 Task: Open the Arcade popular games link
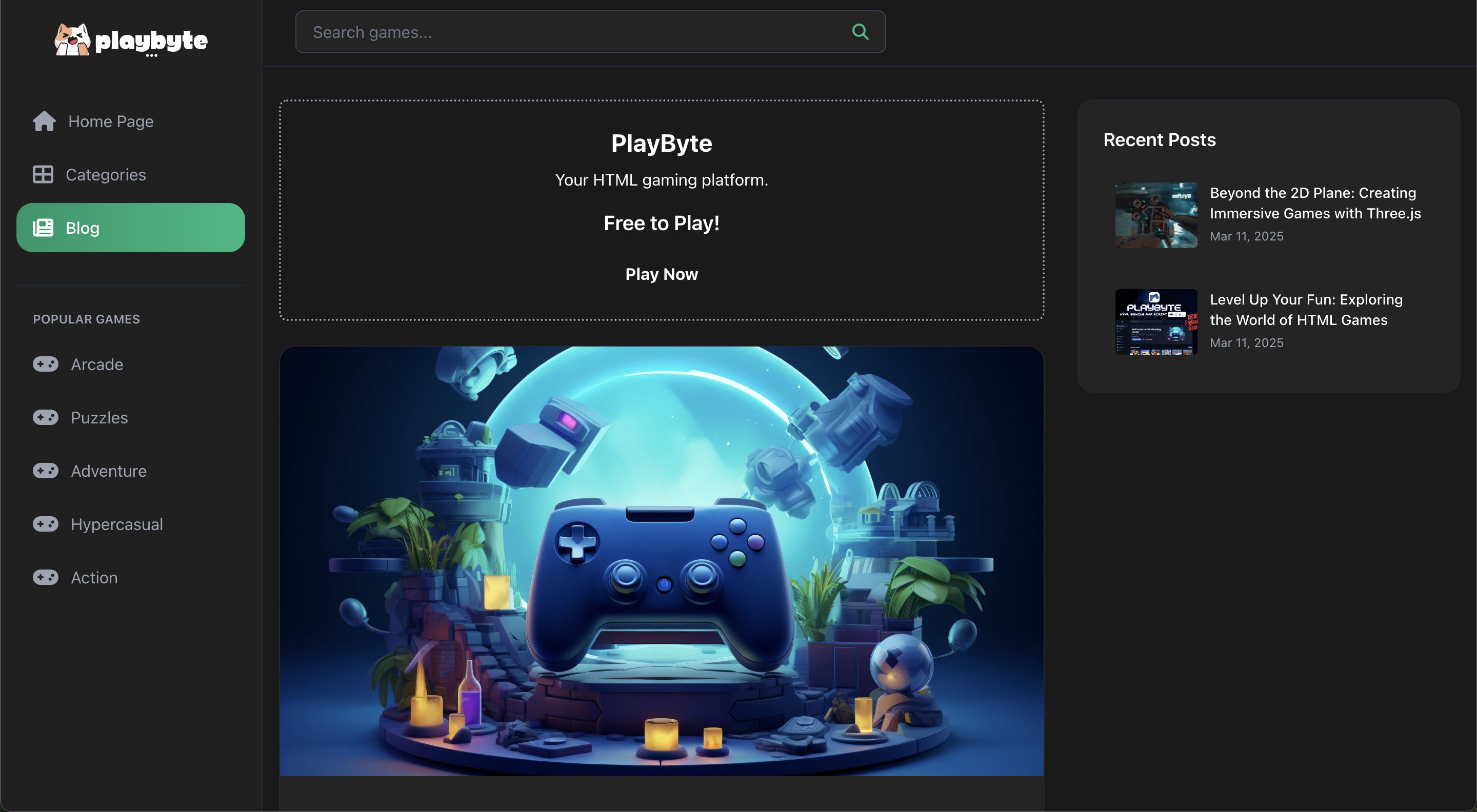point(131,364)
